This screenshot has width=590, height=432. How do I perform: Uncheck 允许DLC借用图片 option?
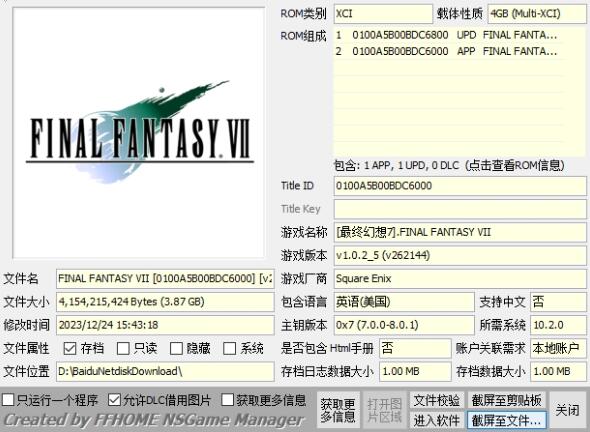(x=114, y=400)
